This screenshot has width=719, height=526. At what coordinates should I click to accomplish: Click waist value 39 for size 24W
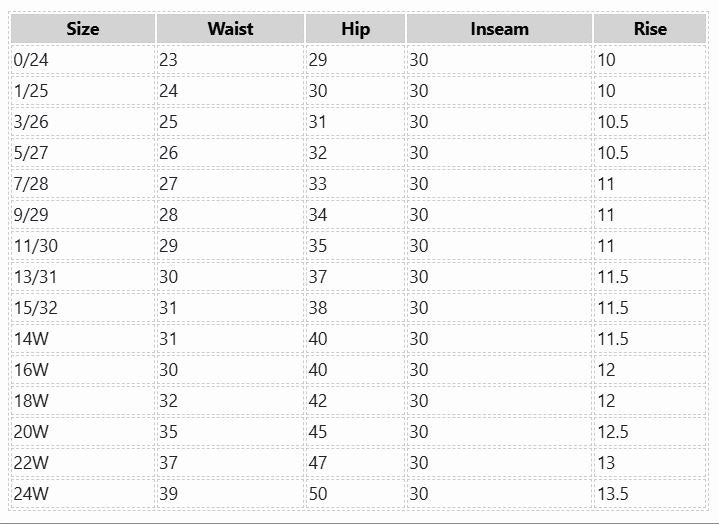tap(168, 494)
